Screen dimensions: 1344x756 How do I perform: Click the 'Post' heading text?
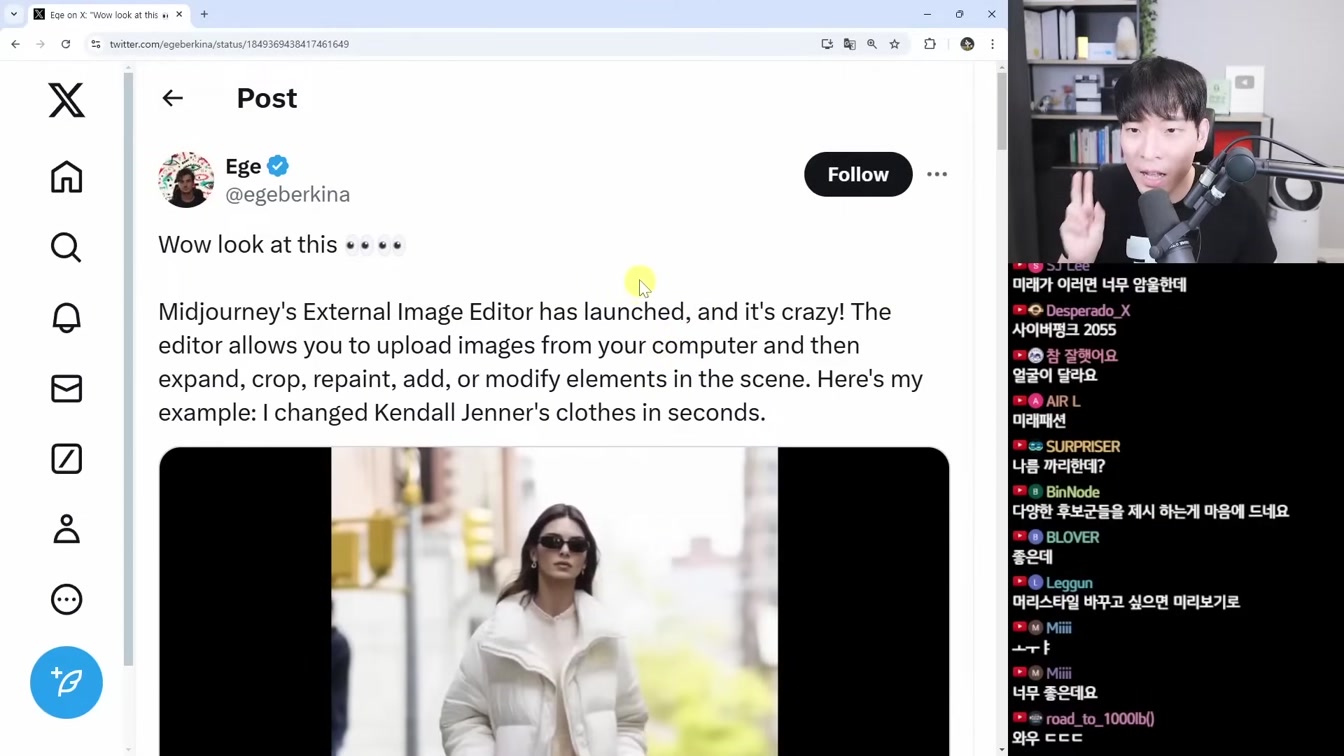coord(267,98)
